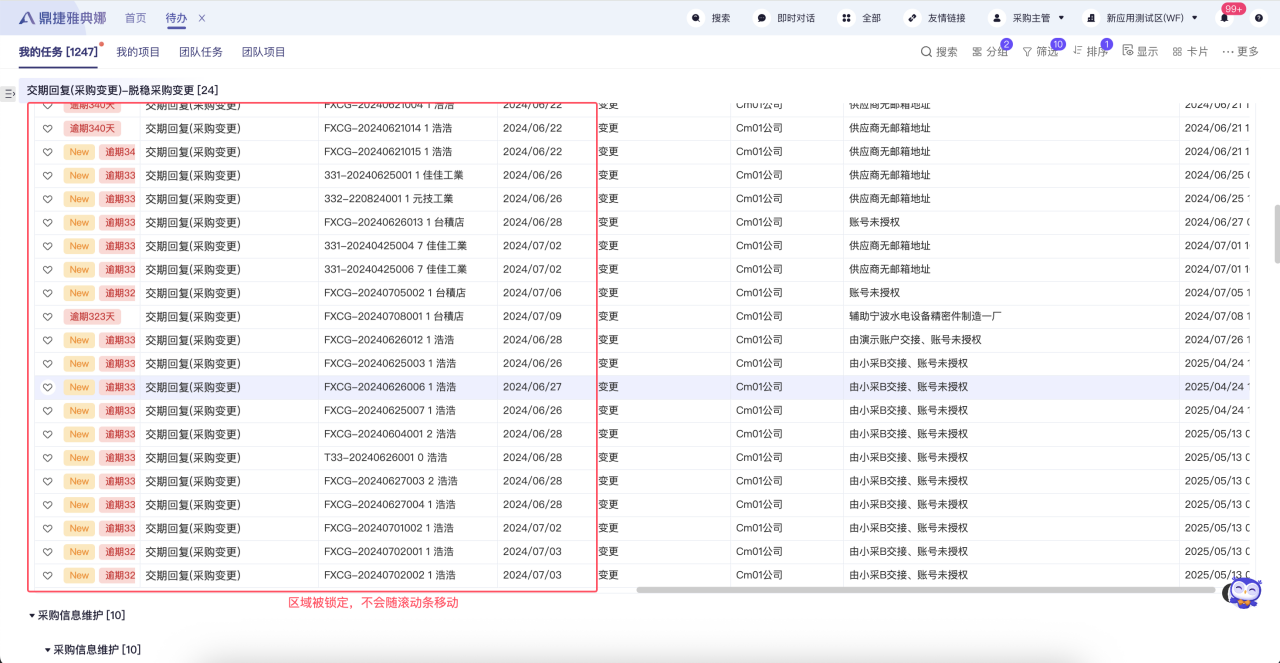Viewport: 1280px width, 663px height.
Task: Click the sidebar collapse icon at left edge
Action: [9, 93]
